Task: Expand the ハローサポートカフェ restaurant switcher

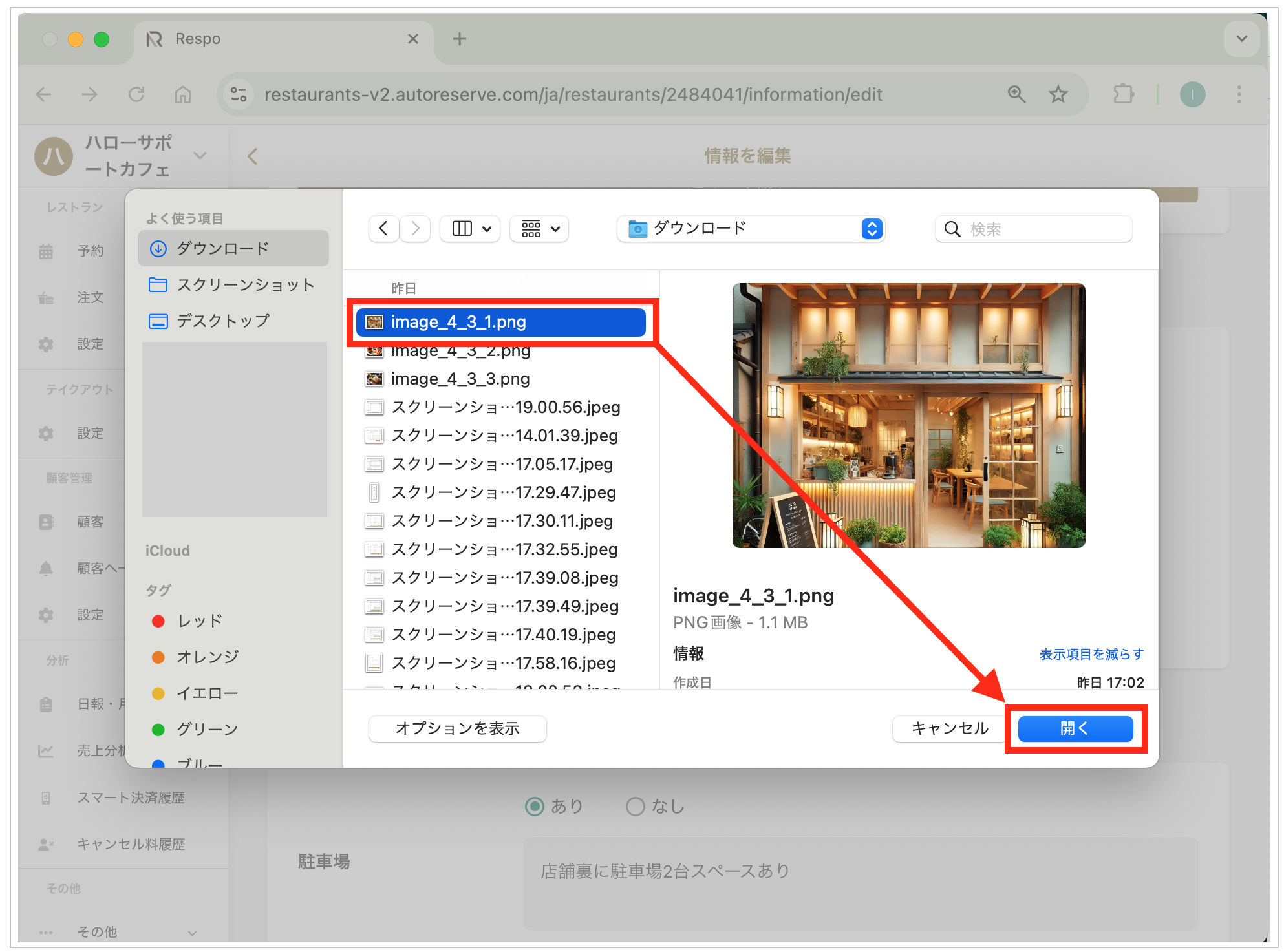Action: (200, 156)
